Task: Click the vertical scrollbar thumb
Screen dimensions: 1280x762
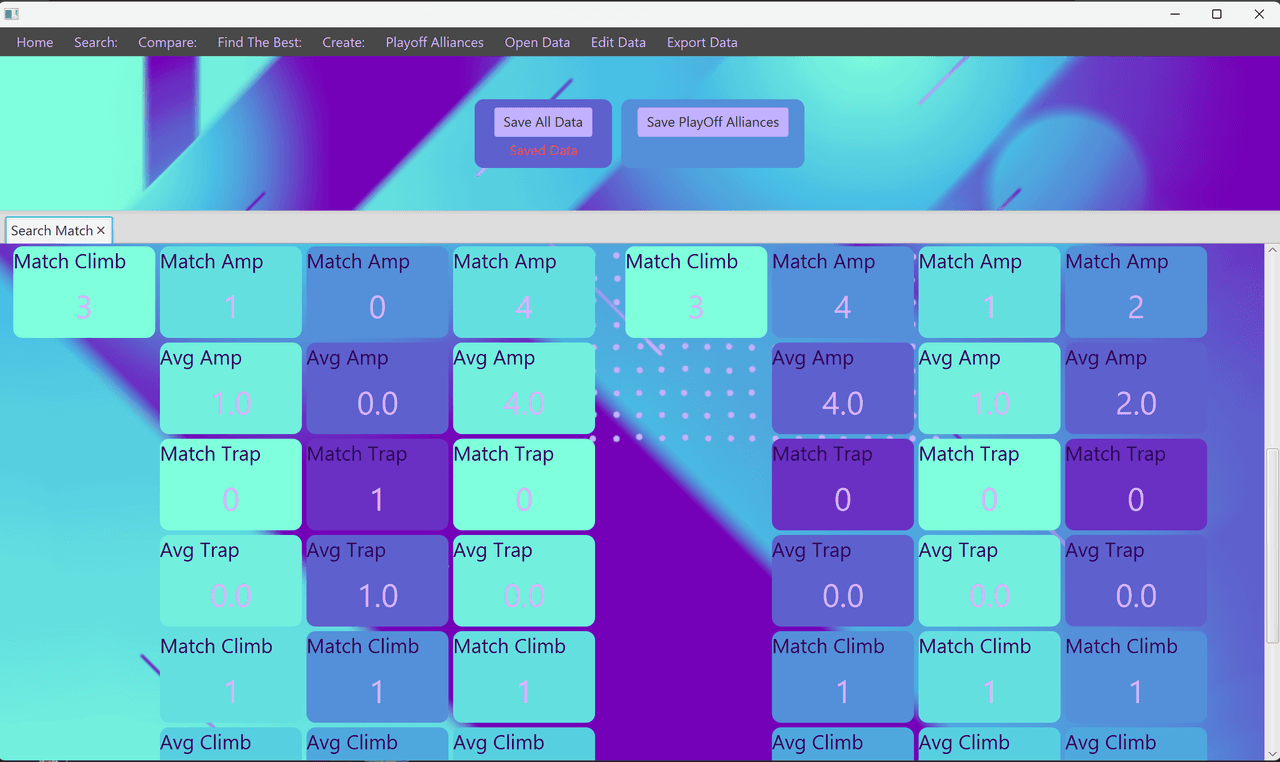Action: point(1272,547)
